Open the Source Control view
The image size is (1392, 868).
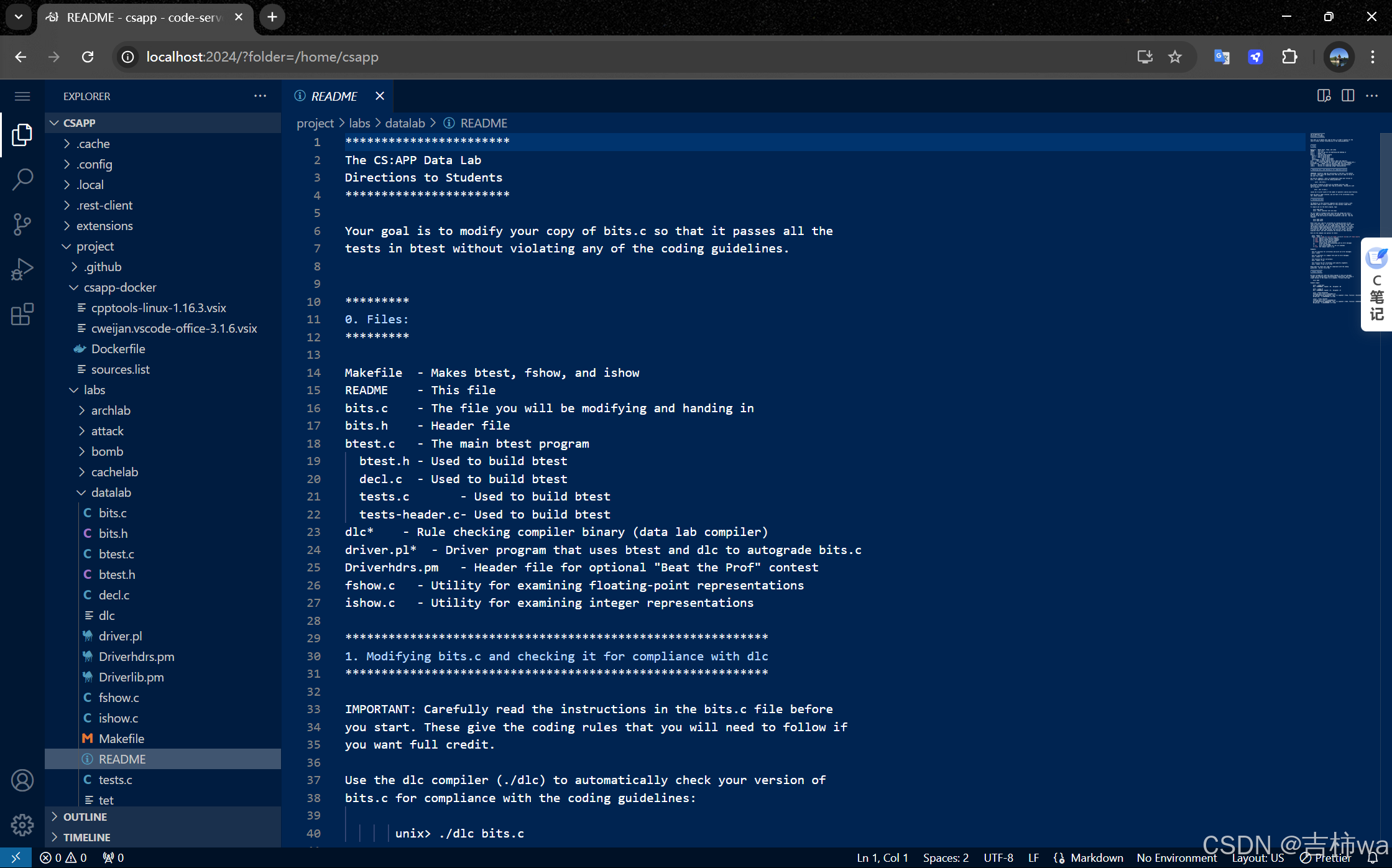(22, 224)
